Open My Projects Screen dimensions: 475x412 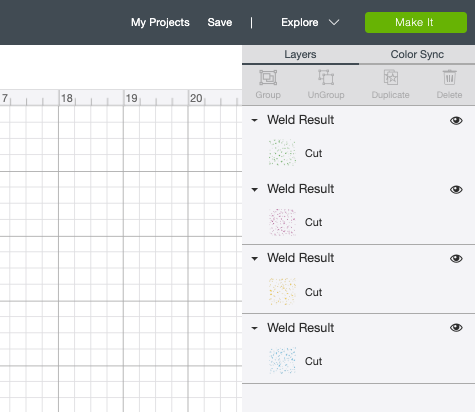tap(160, 22)
